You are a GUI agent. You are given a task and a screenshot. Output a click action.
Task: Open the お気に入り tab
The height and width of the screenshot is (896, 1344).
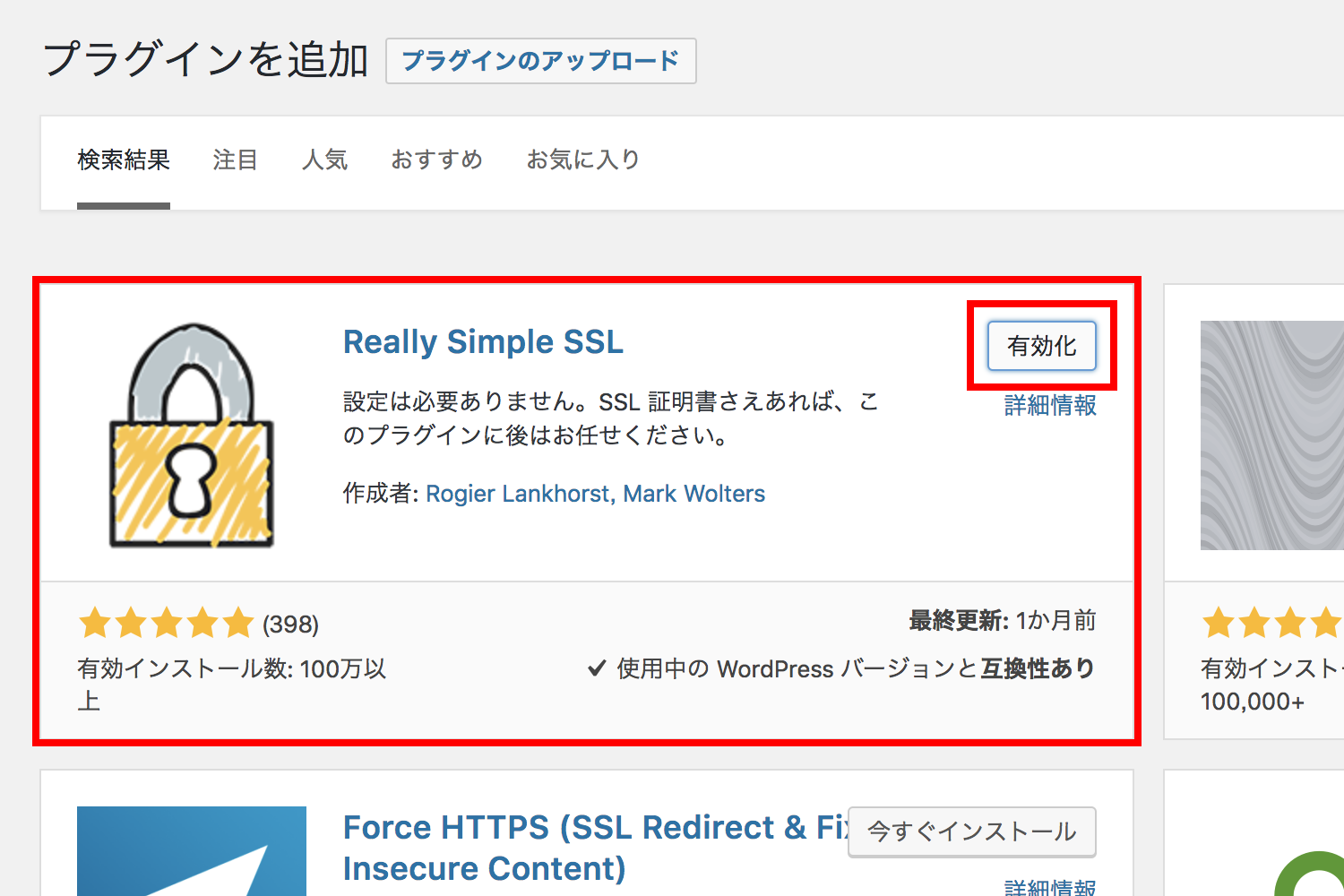(583, 160)
